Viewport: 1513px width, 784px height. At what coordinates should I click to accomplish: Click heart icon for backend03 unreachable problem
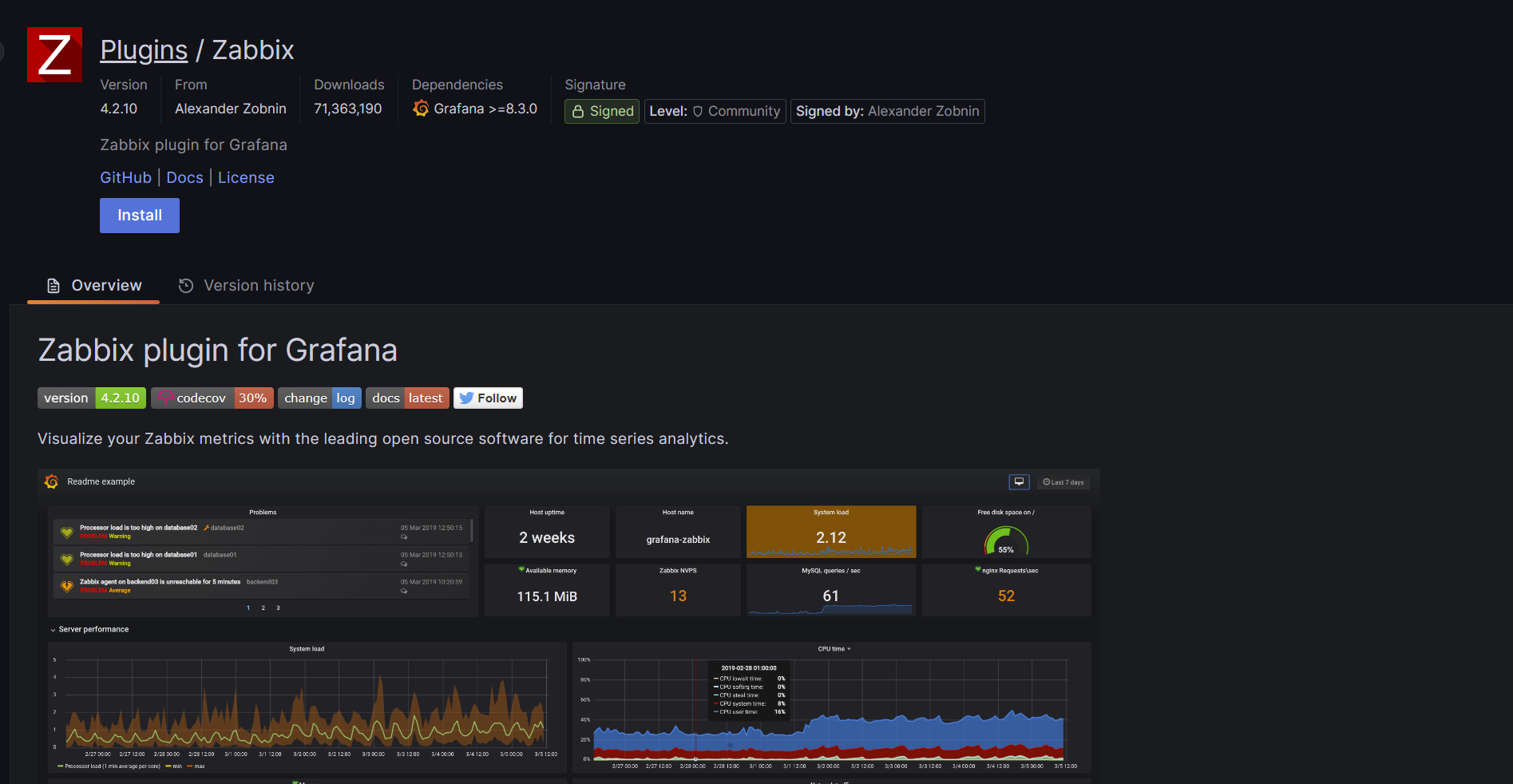tap(67, 587)
